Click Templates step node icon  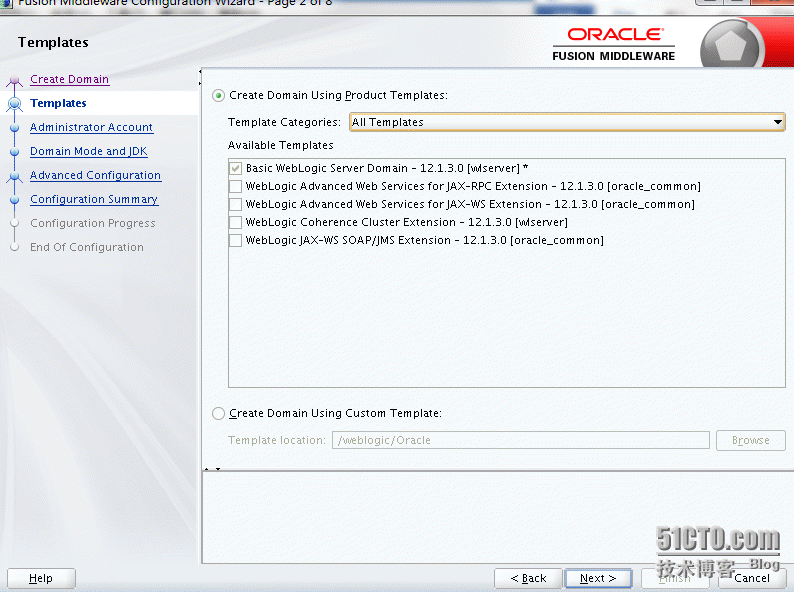coord(15,104)
